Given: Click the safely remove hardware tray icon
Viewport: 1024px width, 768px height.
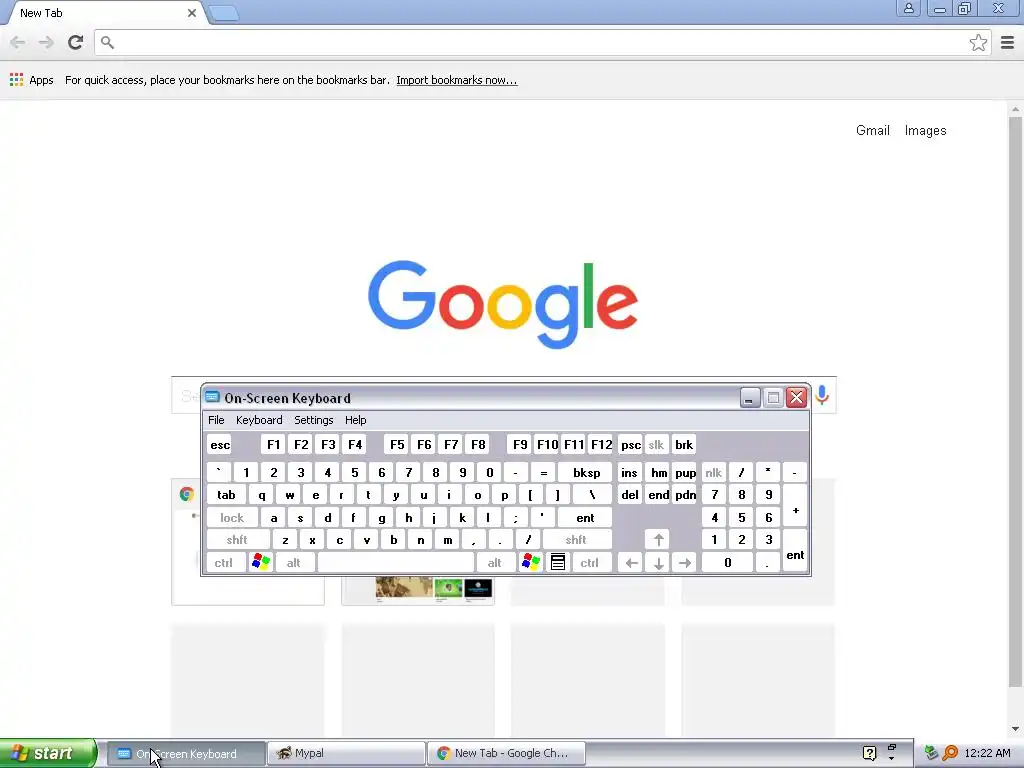Looking at the screenshot, I should coord(931,753).
